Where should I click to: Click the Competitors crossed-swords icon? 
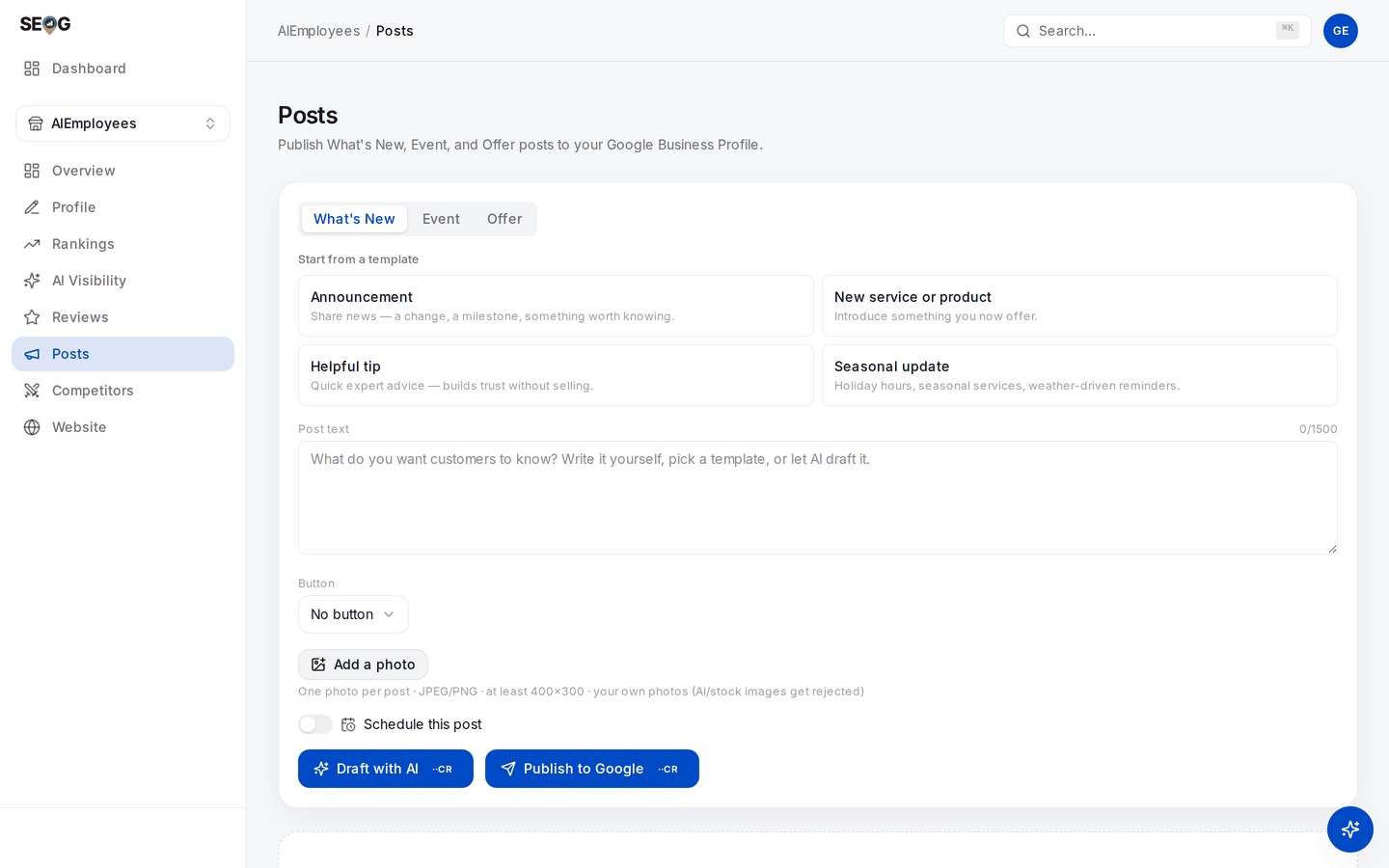coord(32,391)
